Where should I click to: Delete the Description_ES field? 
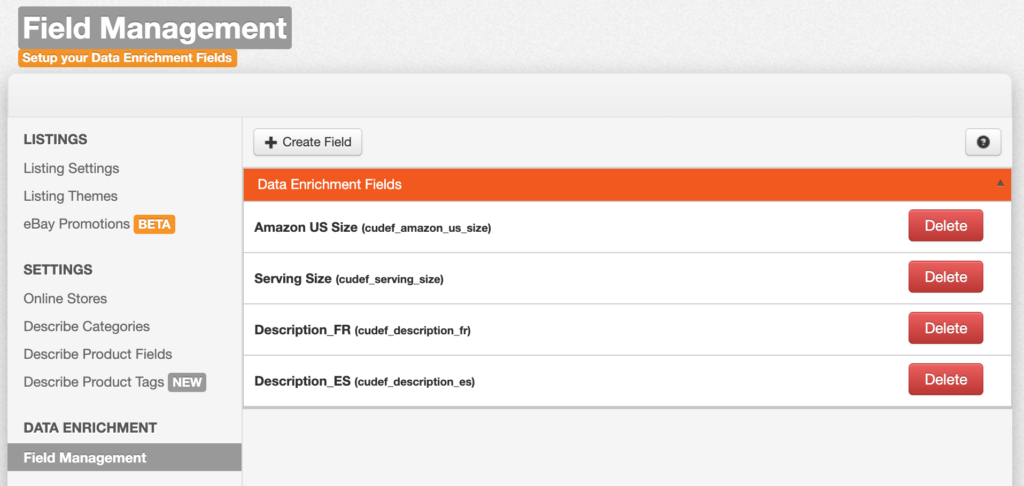pyautogui.click(x=945, y=379)
